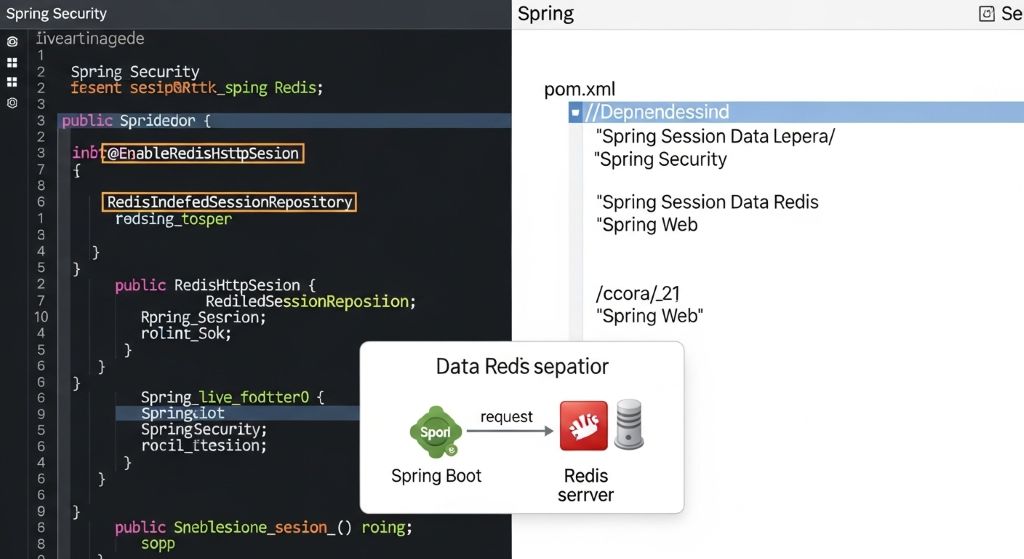Click the highlighted RedisIndefedSessionRepository reference

tap(230, 202)
